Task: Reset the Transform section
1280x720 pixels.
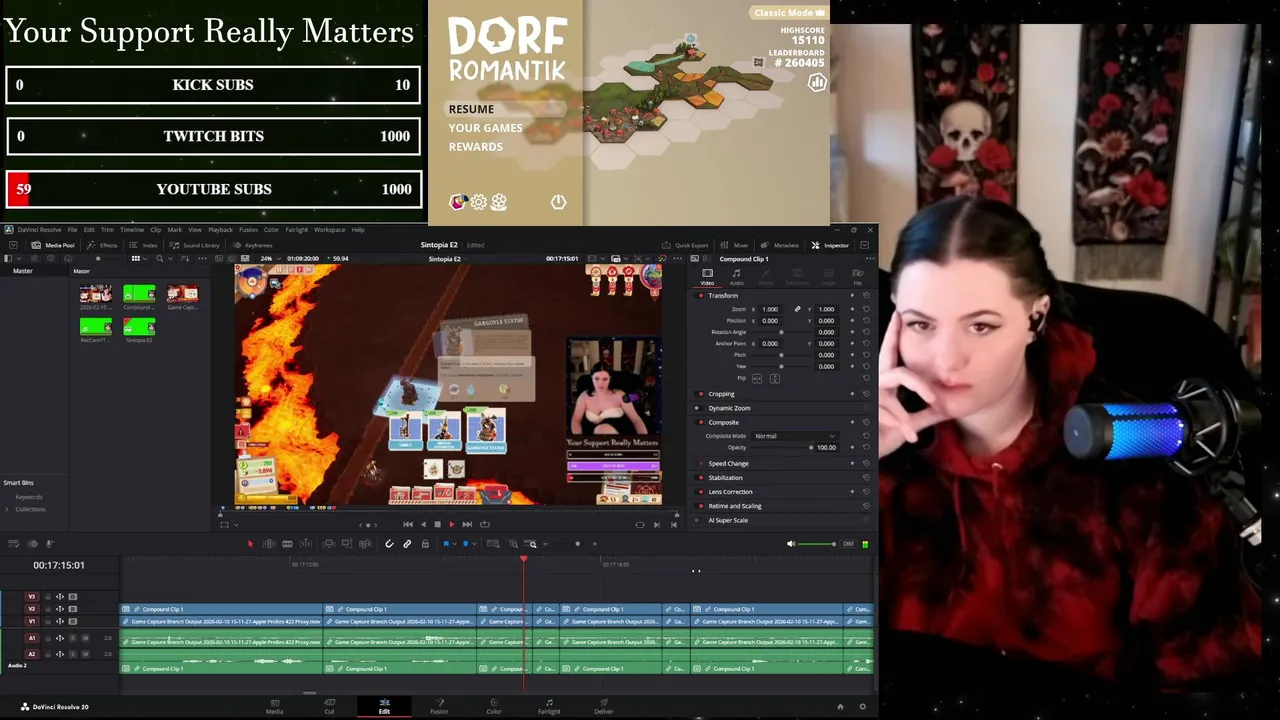Action: pos(866,295)
